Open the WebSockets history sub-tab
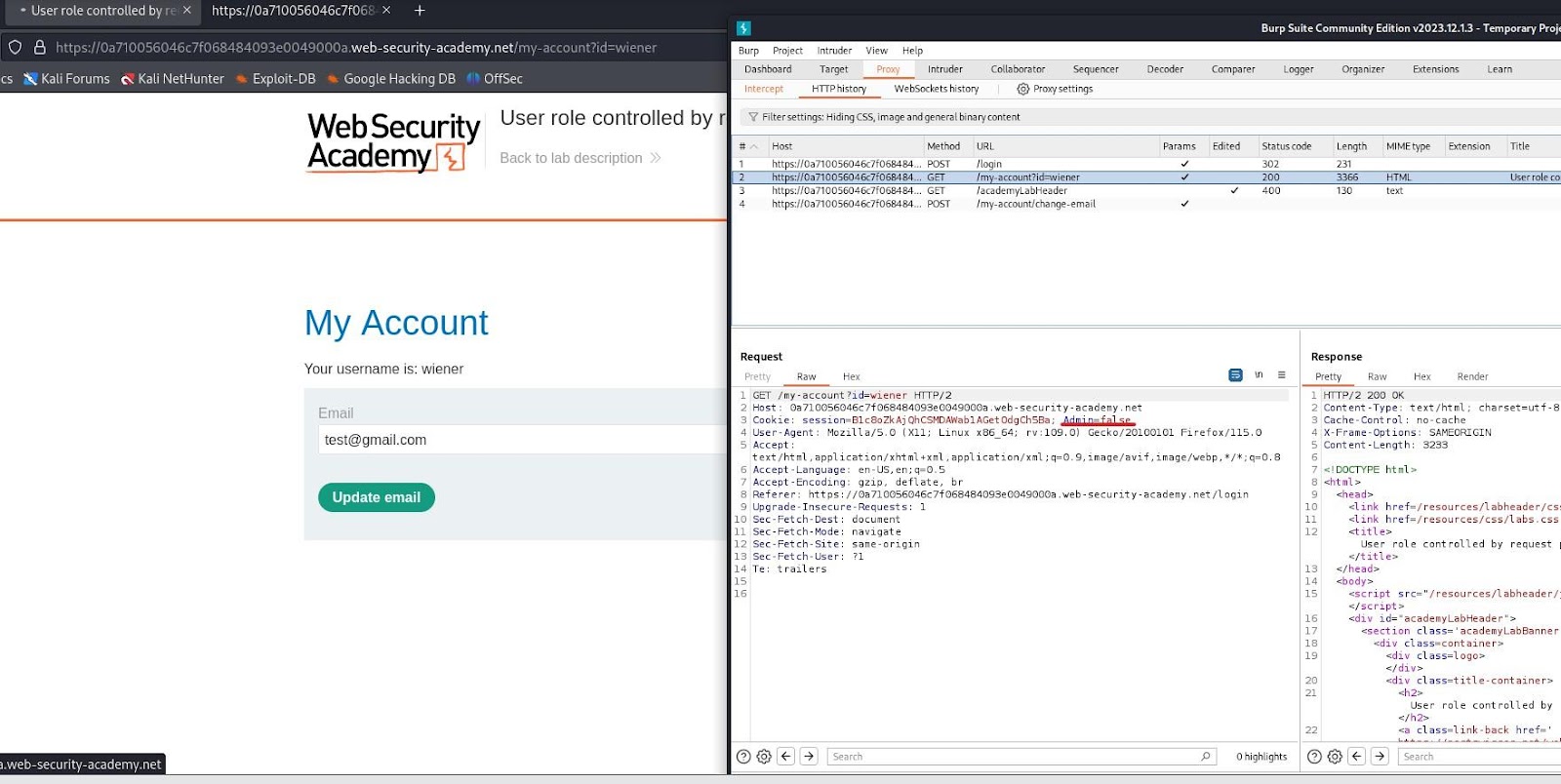The image size is (1561, 784). 937,89
